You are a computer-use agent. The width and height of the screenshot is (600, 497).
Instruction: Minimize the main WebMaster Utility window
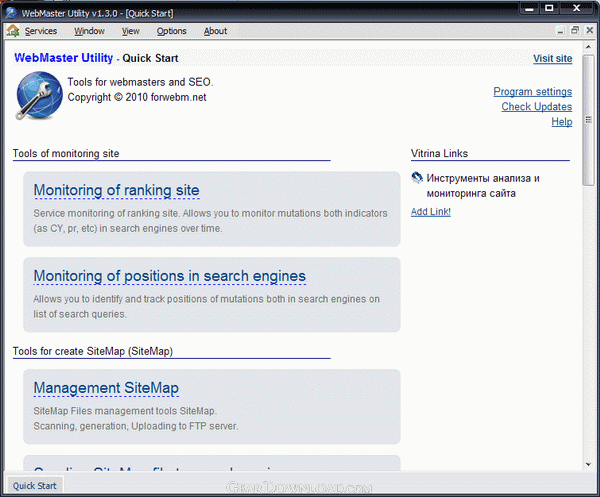(x=529, y=8)
